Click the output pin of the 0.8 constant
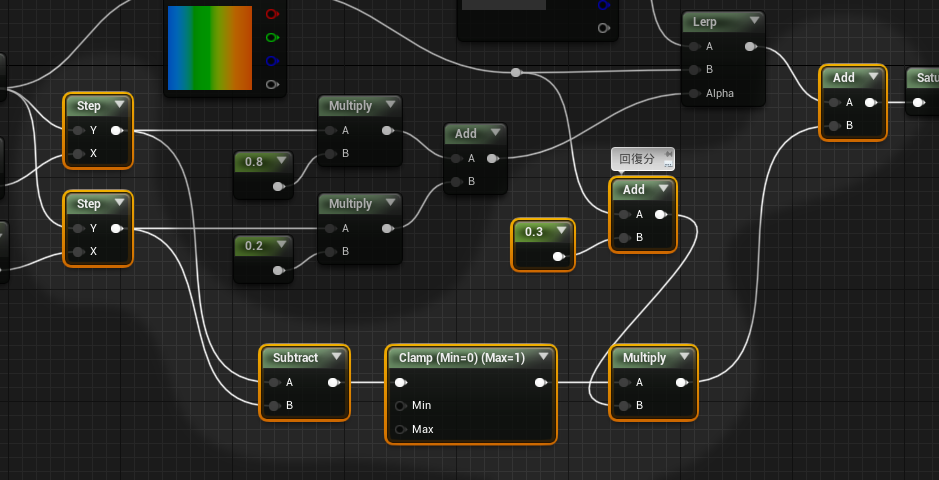The height and width of the screenshot is (480, 939). (x=278, y=186)
